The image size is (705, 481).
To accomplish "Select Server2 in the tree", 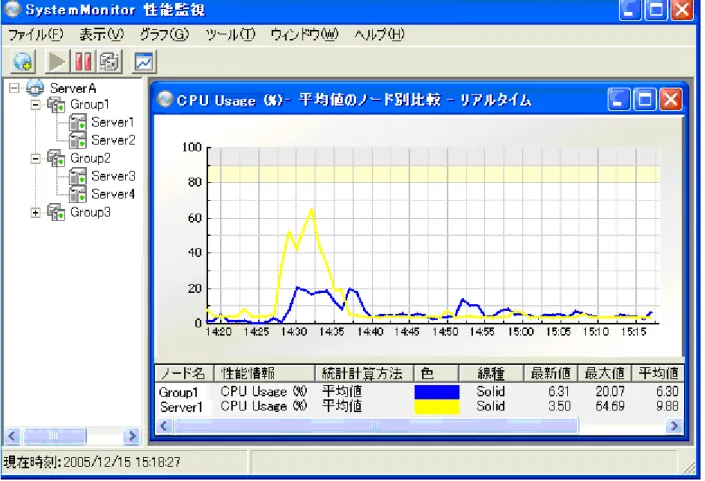I will (x=113, y=140).
